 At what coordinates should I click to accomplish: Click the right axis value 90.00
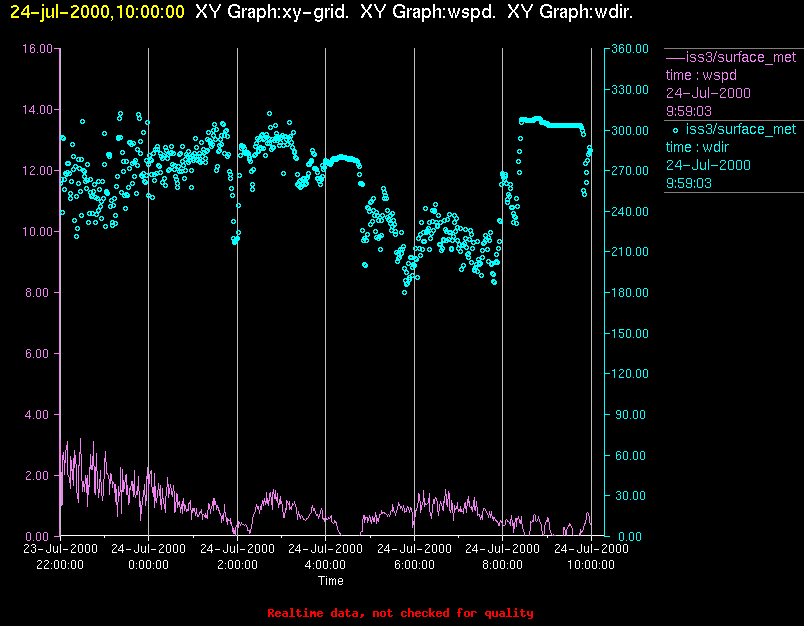click(630, 415)
